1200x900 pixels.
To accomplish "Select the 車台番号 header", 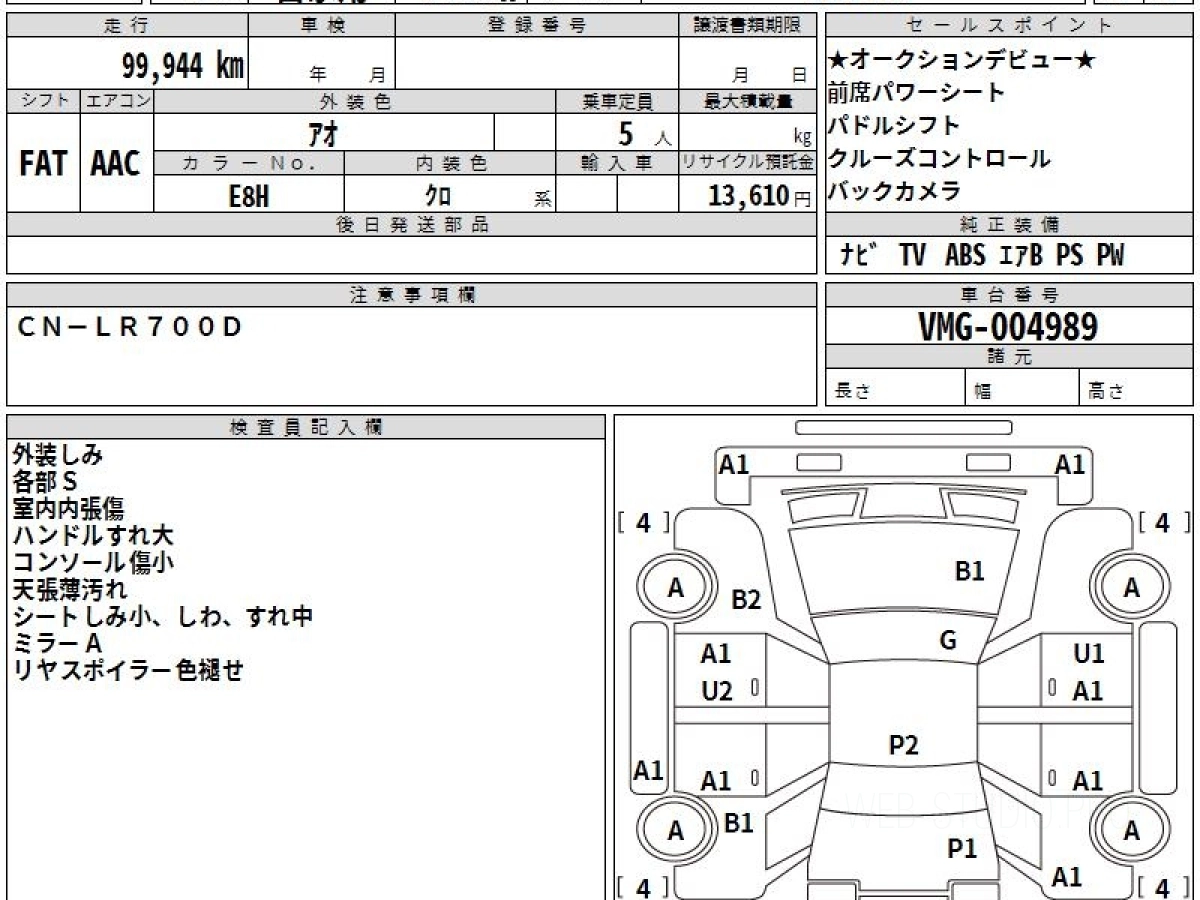I will click(1010, 295).
